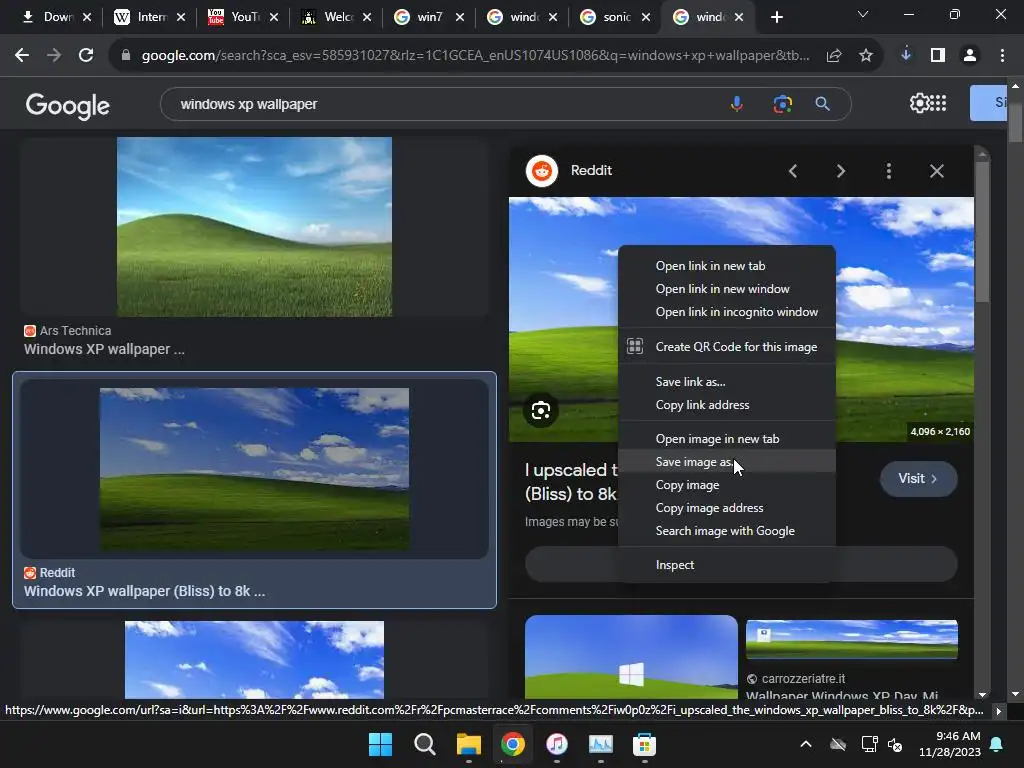The width and height of the screenshot is (1024, 768).
Task: Open the Chrome three-dot menu
Action: point(1002,56)
